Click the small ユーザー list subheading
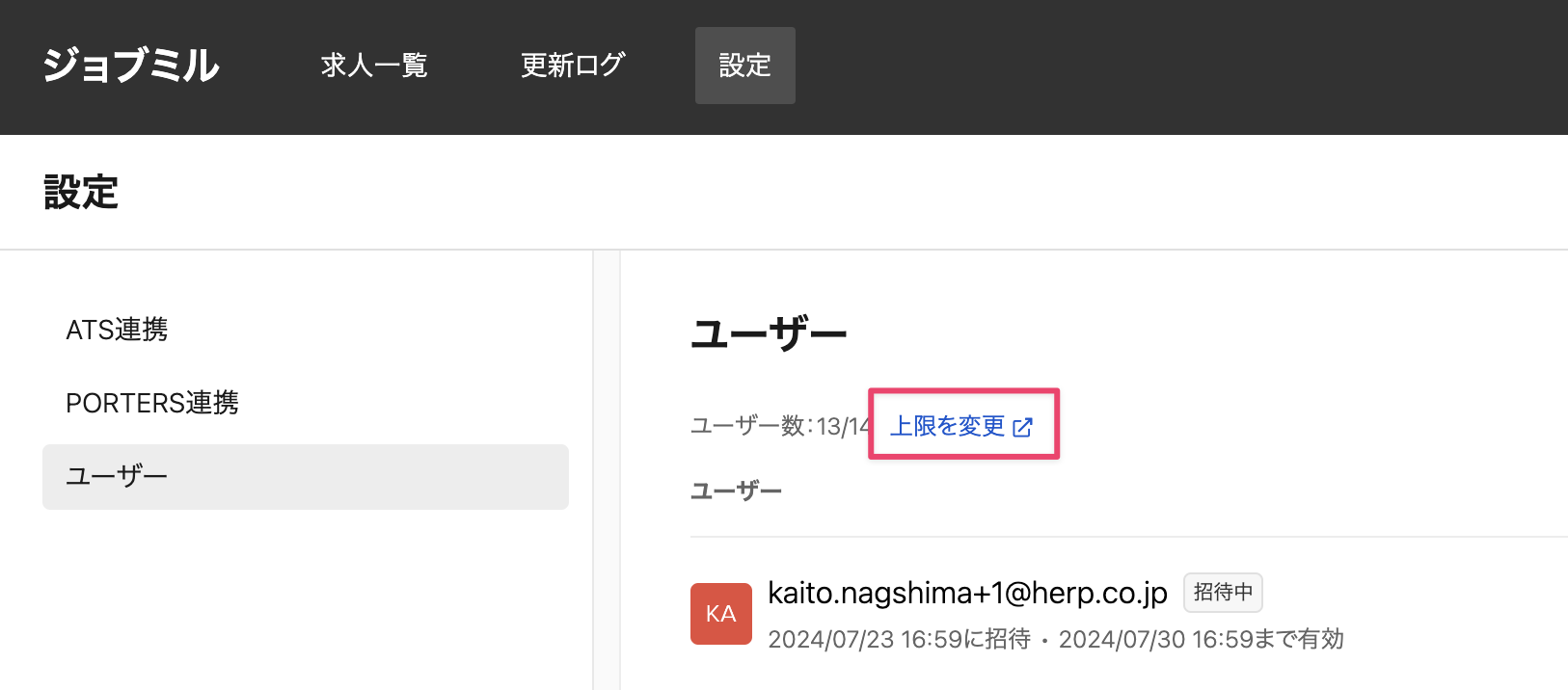The height and width of the screenshot is (690, 1568). coord(736,491)
